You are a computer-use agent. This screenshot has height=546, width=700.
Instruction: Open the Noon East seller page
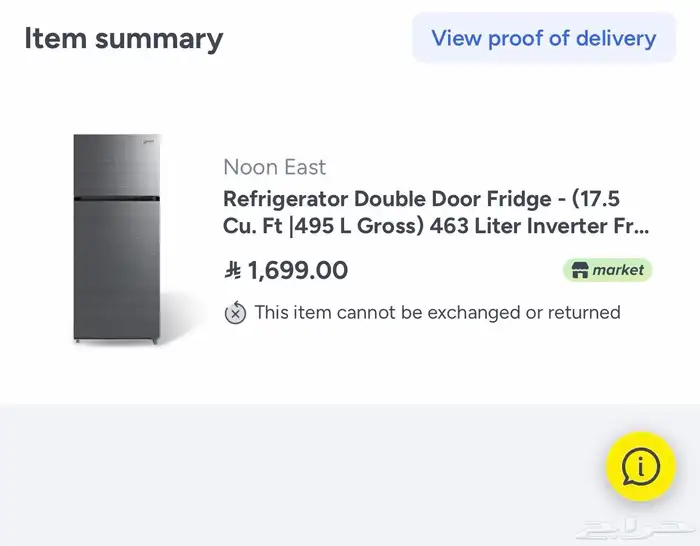(274, 167)
